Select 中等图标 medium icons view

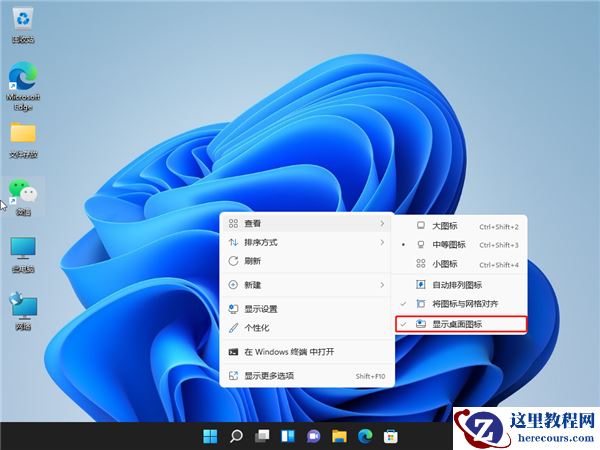pos(461,245)
